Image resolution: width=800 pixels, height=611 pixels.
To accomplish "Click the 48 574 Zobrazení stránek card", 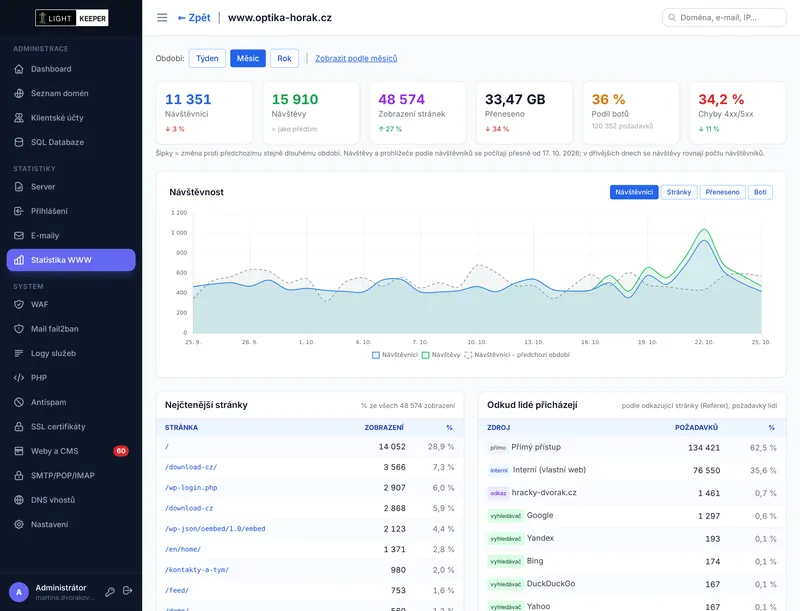I will point(417,113).
